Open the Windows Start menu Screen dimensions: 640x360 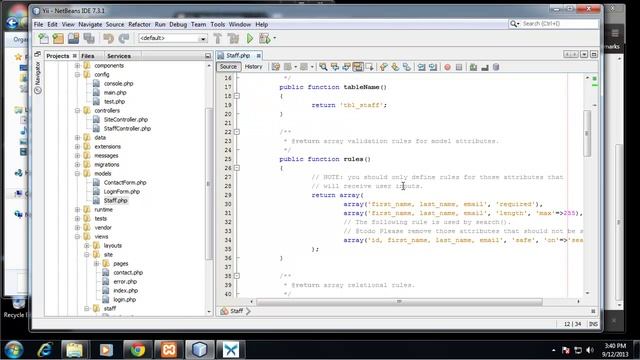[14, 350]
